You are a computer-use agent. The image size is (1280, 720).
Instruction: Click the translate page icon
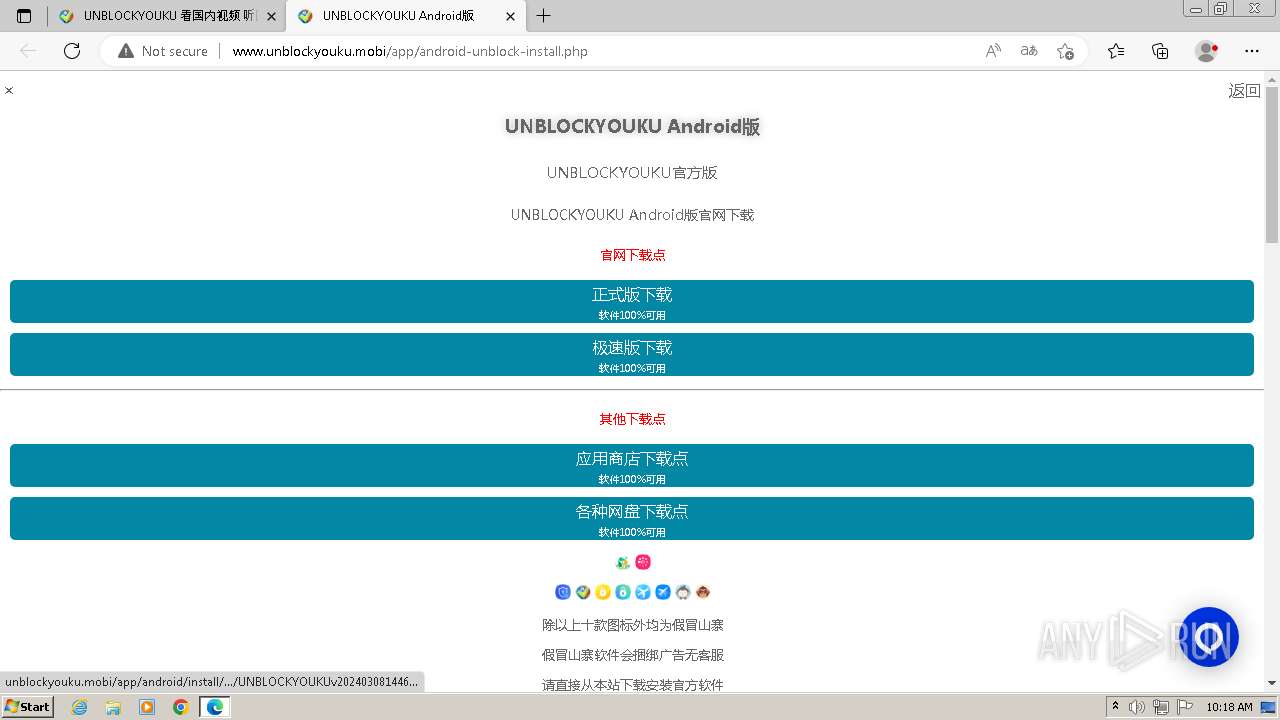point(1029,51)
